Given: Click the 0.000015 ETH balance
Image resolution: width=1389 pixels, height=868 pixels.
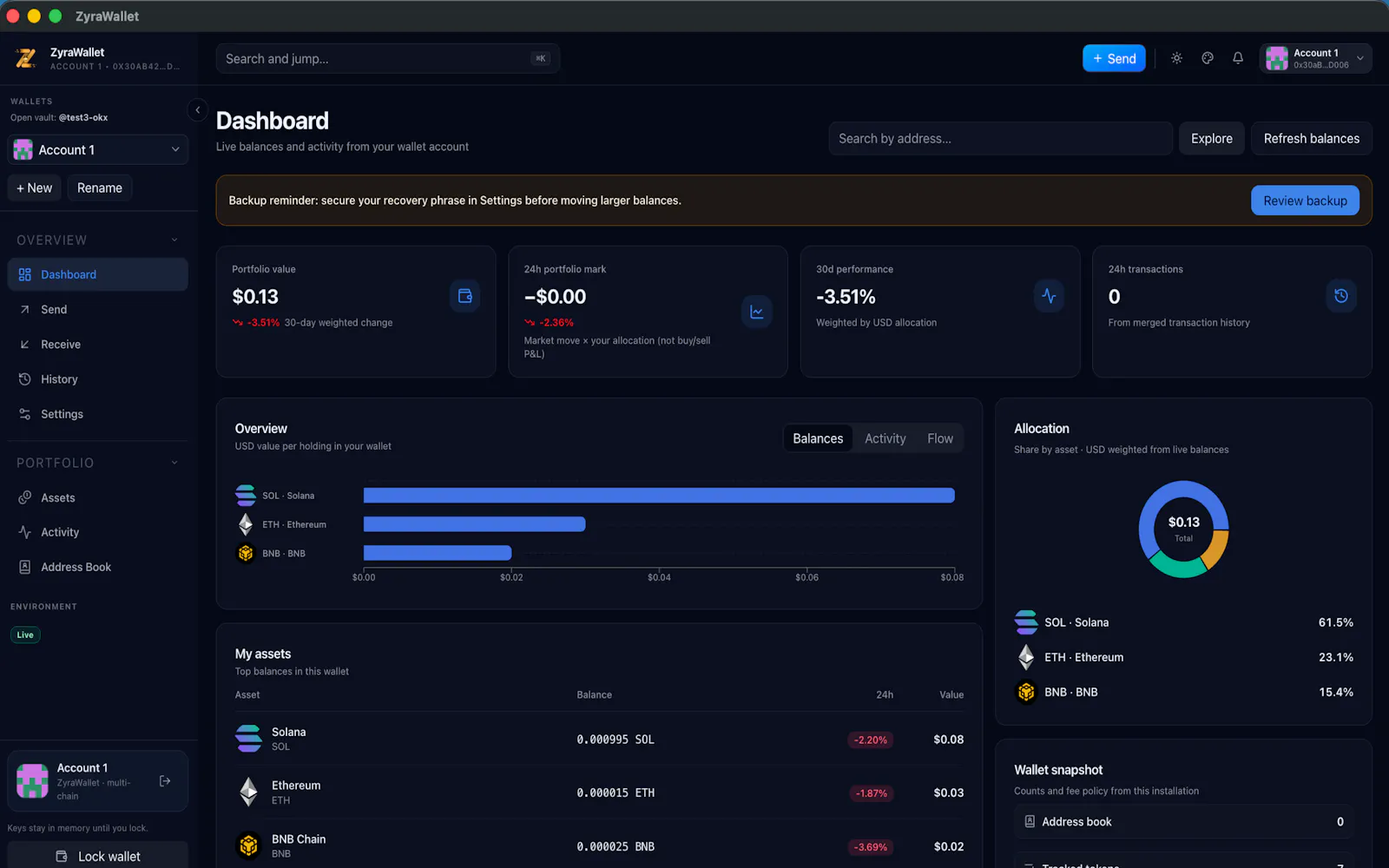Looking at the screenshot, I should 616,792.
